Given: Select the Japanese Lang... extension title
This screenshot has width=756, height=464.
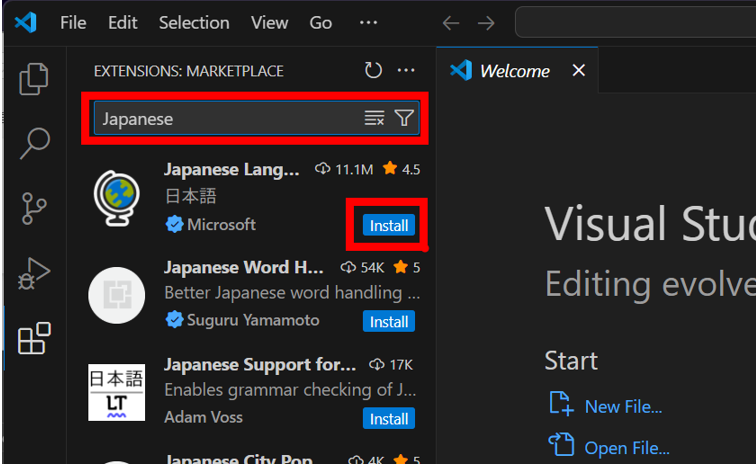Looking at the screenshot, I should [x=231, y=169].
